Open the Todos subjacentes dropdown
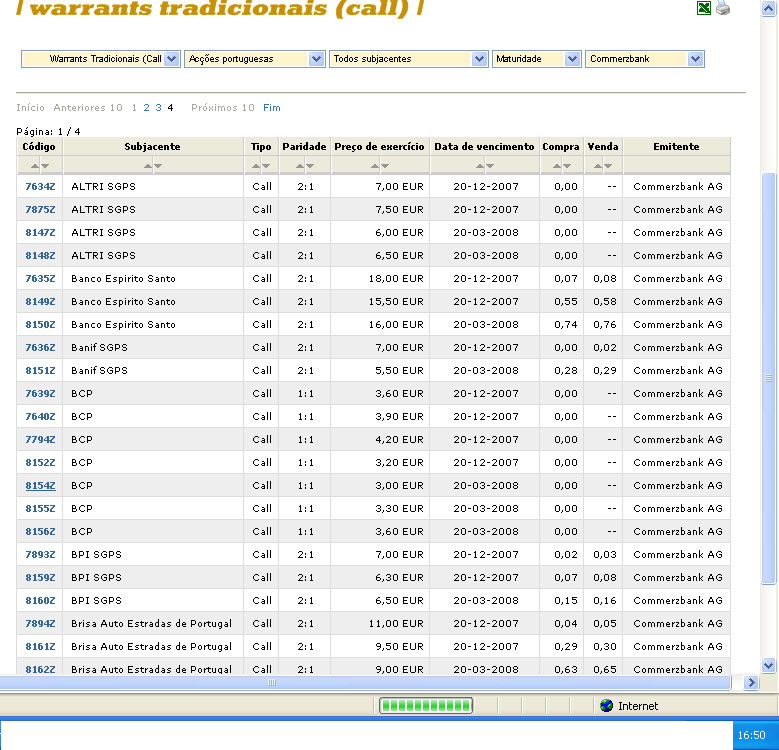 pos(478,59)
